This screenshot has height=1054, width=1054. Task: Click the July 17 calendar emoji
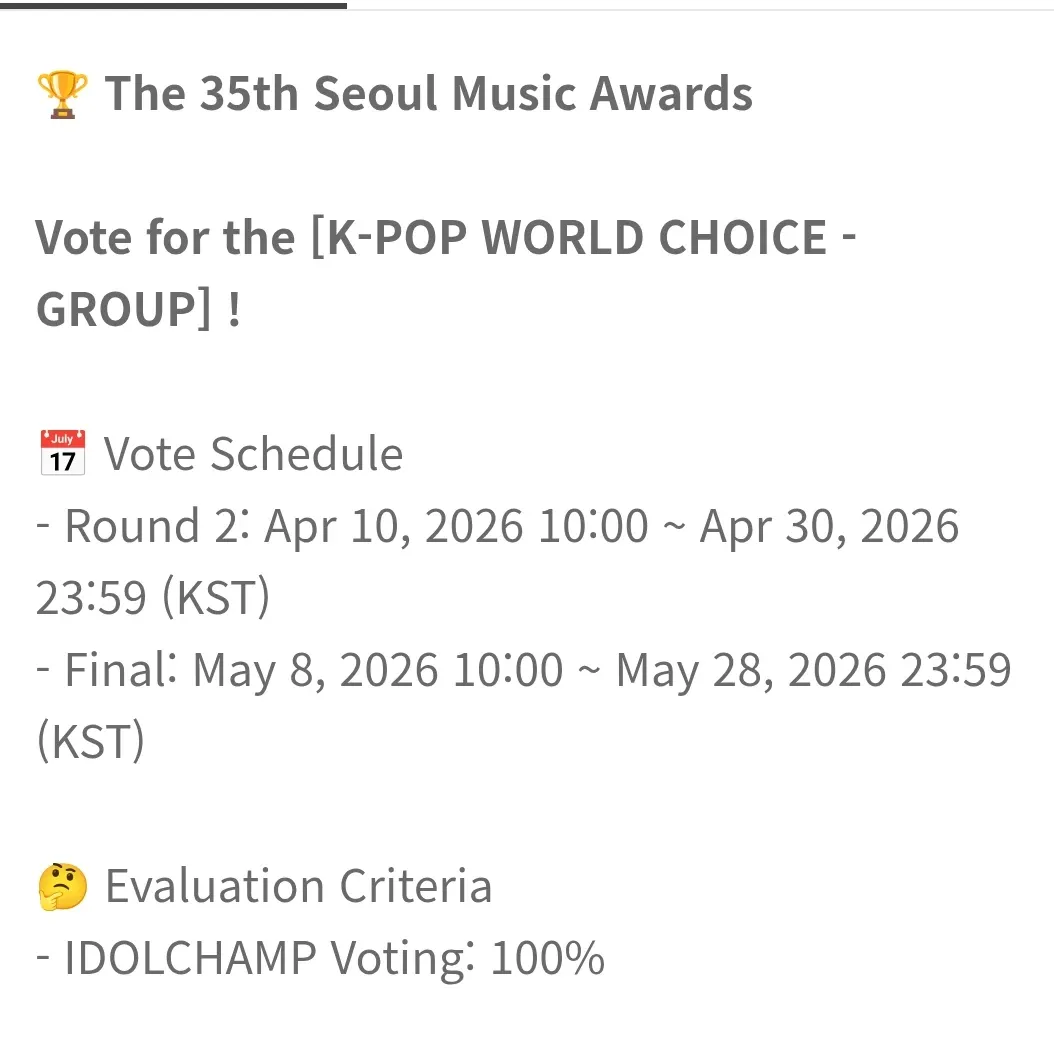pos(62,454)
